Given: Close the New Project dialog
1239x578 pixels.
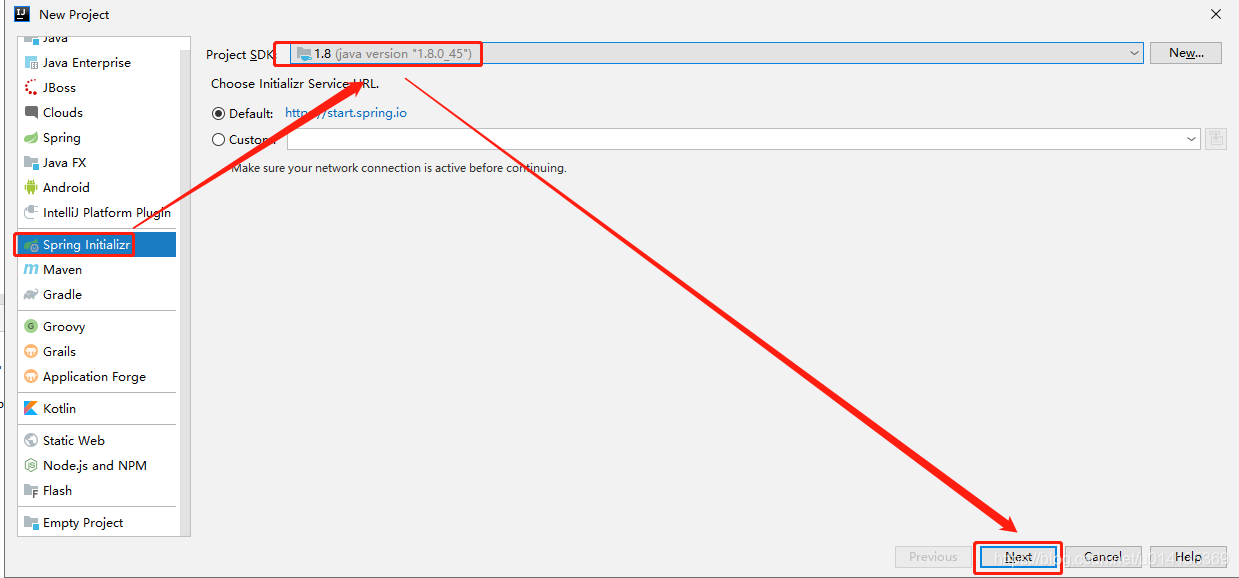Looking at the screenshot, I should click(1216, 14).
